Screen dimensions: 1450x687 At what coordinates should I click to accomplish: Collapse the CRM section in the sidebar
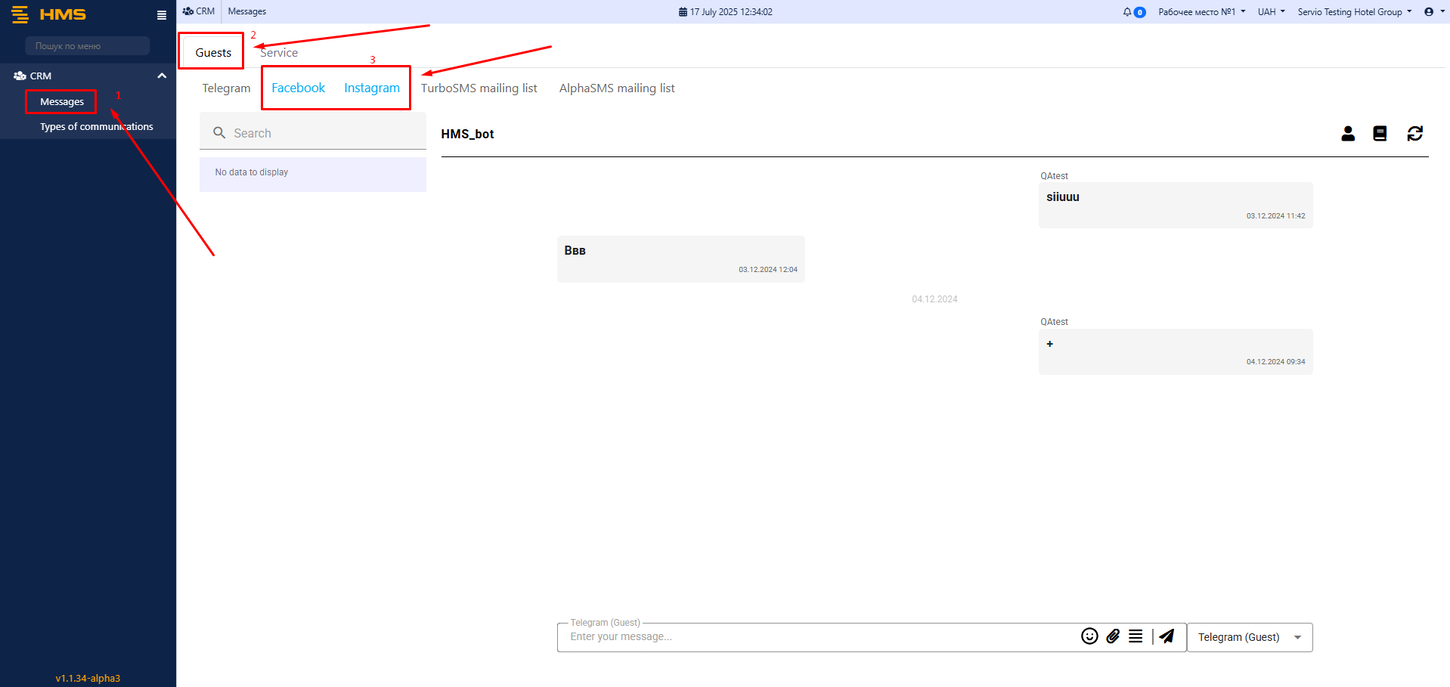161,75
